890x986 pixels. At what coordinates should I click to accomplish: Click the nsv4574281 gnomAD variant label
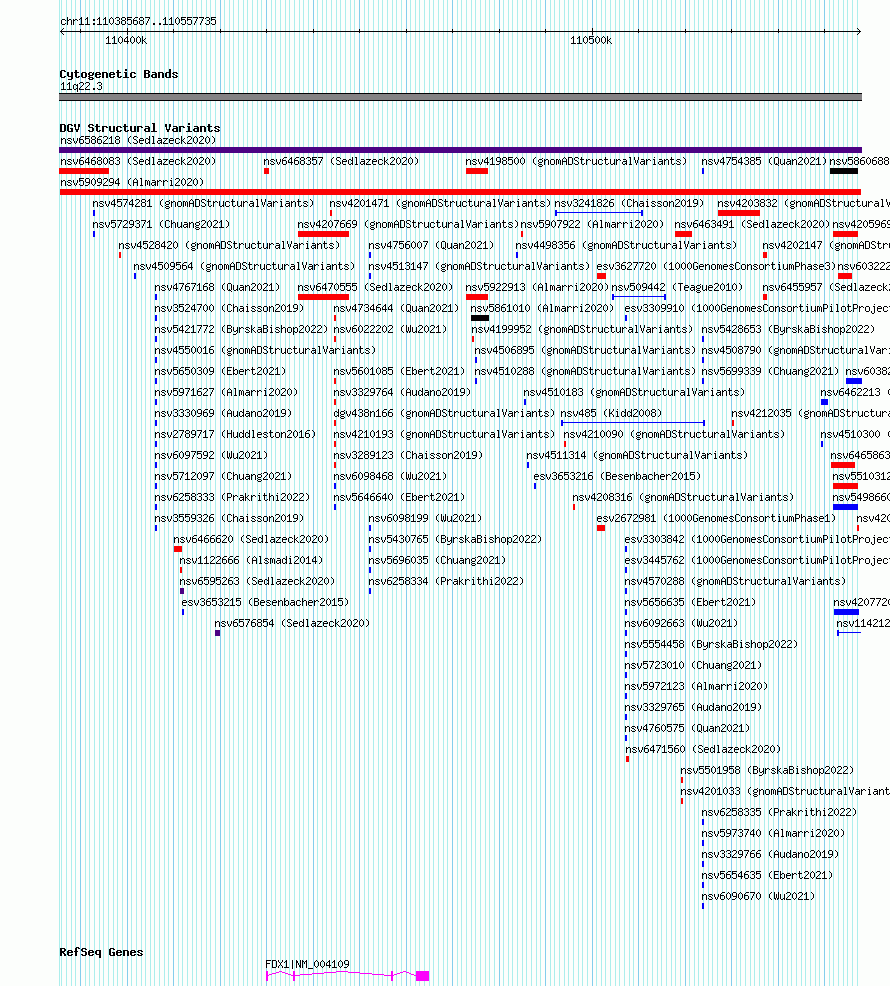203,203
